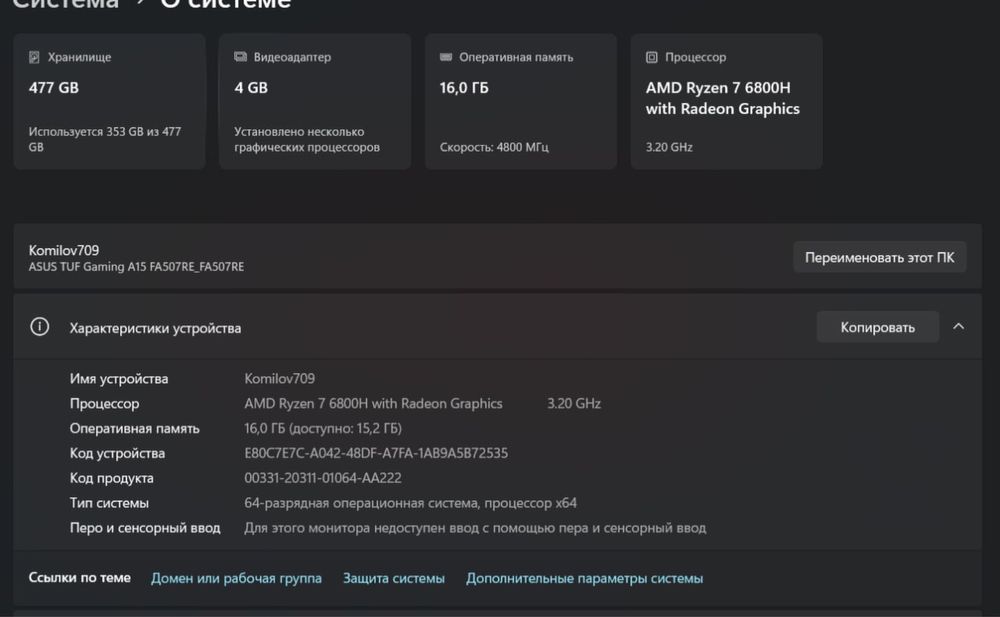Click the info icon beside Характеристики устройства
This screenshot has height=617, width=1000.
40,327
